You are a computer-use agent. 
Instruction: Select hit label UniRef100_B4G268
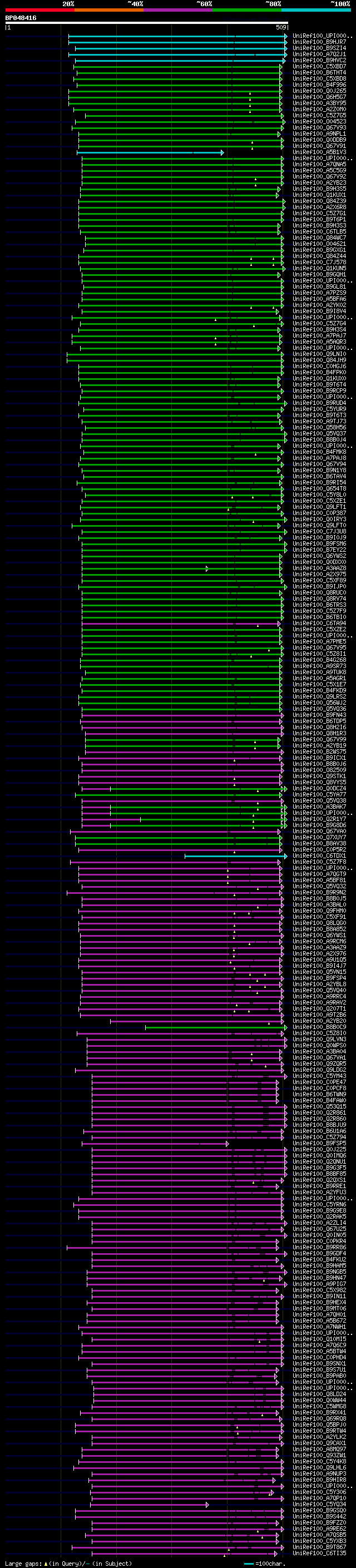(x=319, y=660)
